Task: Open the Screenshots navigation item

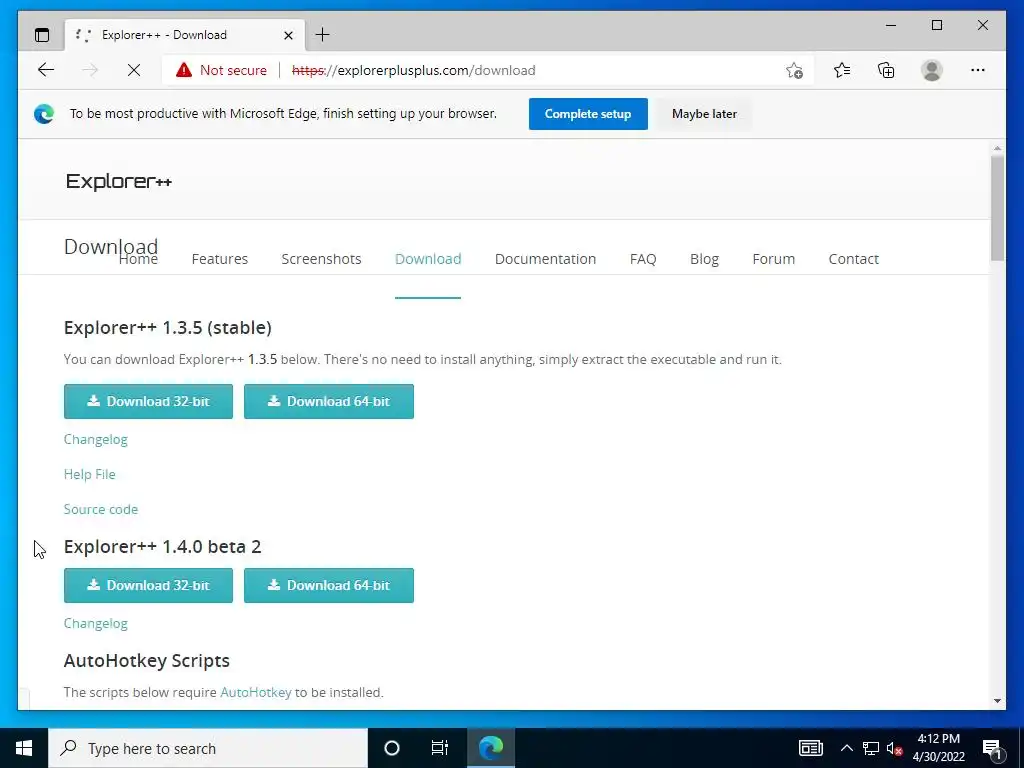Action: [321, 259]
